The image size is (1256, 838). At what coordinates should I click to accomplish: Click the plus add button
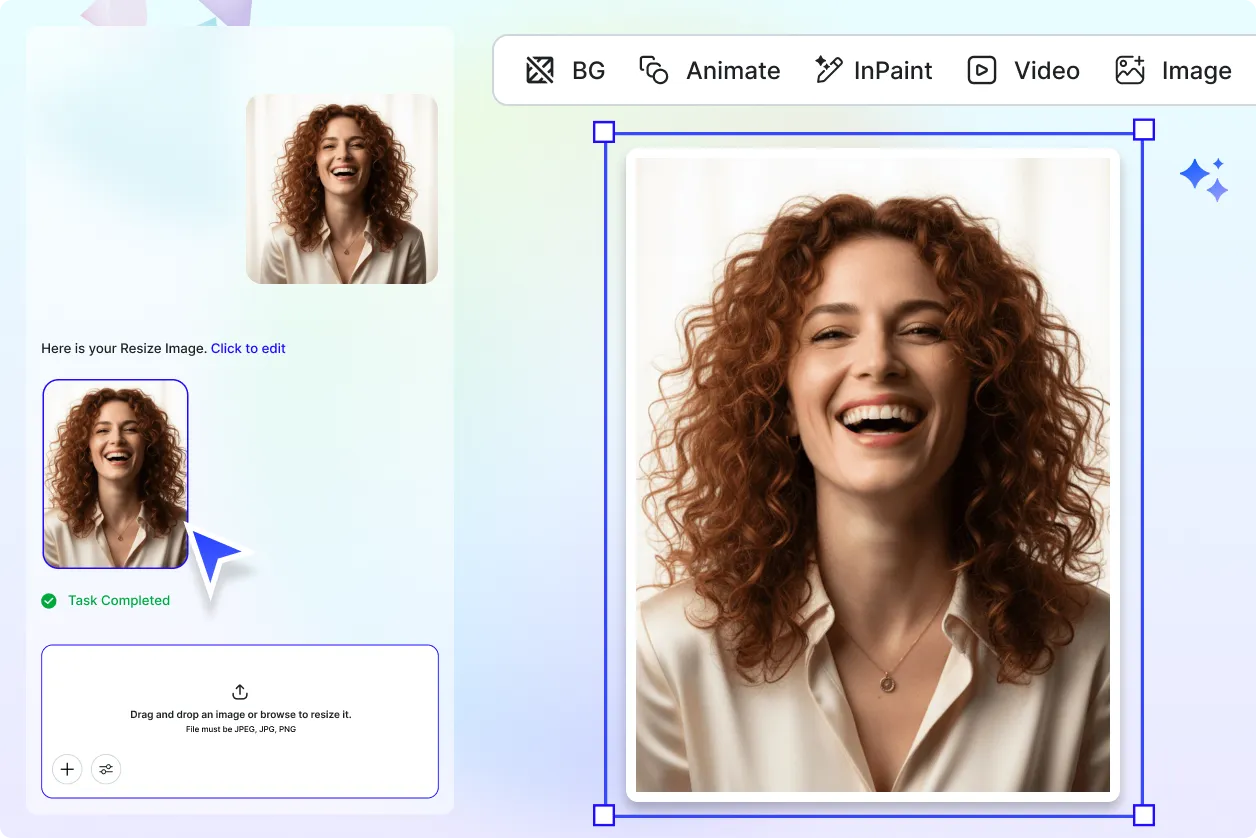point(67,769)
